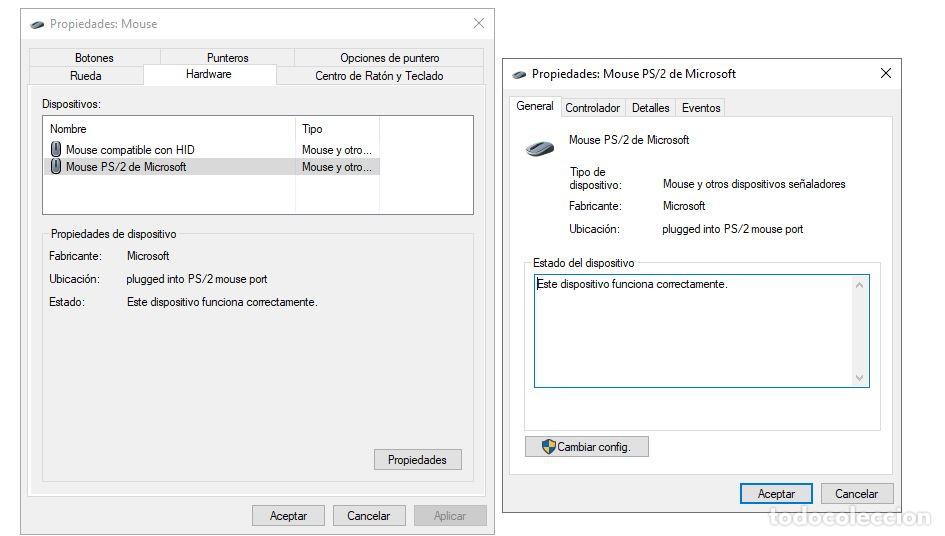Select the General tab in PS/2 properties

click(x=535, y=106)
